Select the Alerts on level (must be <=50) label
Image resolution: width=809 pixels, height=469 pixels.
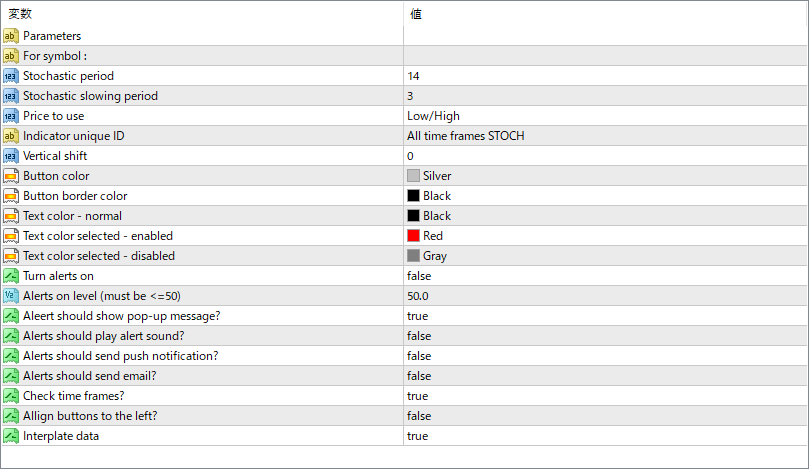click(102, 296)
